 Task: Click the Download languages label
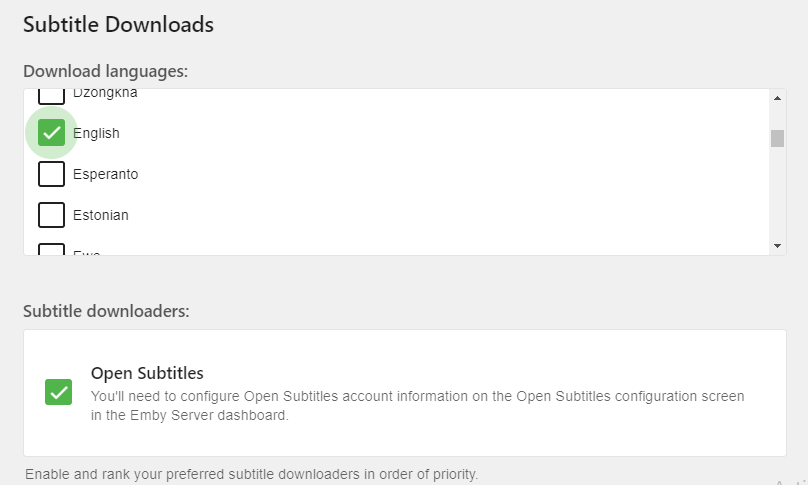pyautogui.click(x=106, y=71)
